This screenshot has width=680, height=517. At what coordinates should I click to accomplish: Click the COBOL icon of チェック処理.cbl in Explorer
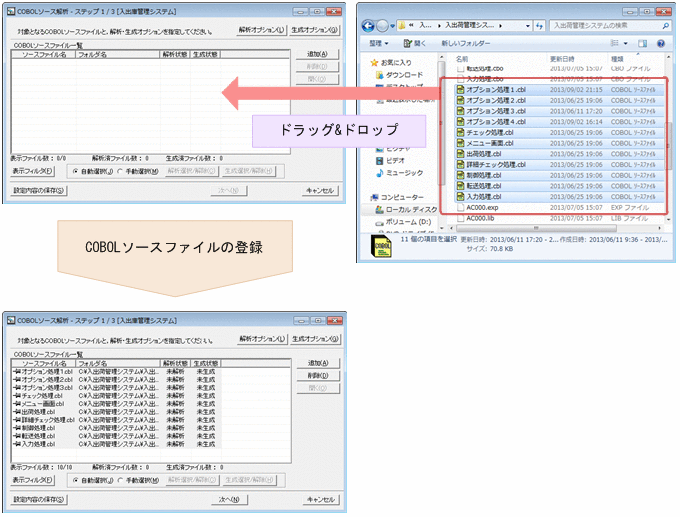coord(460,133)
